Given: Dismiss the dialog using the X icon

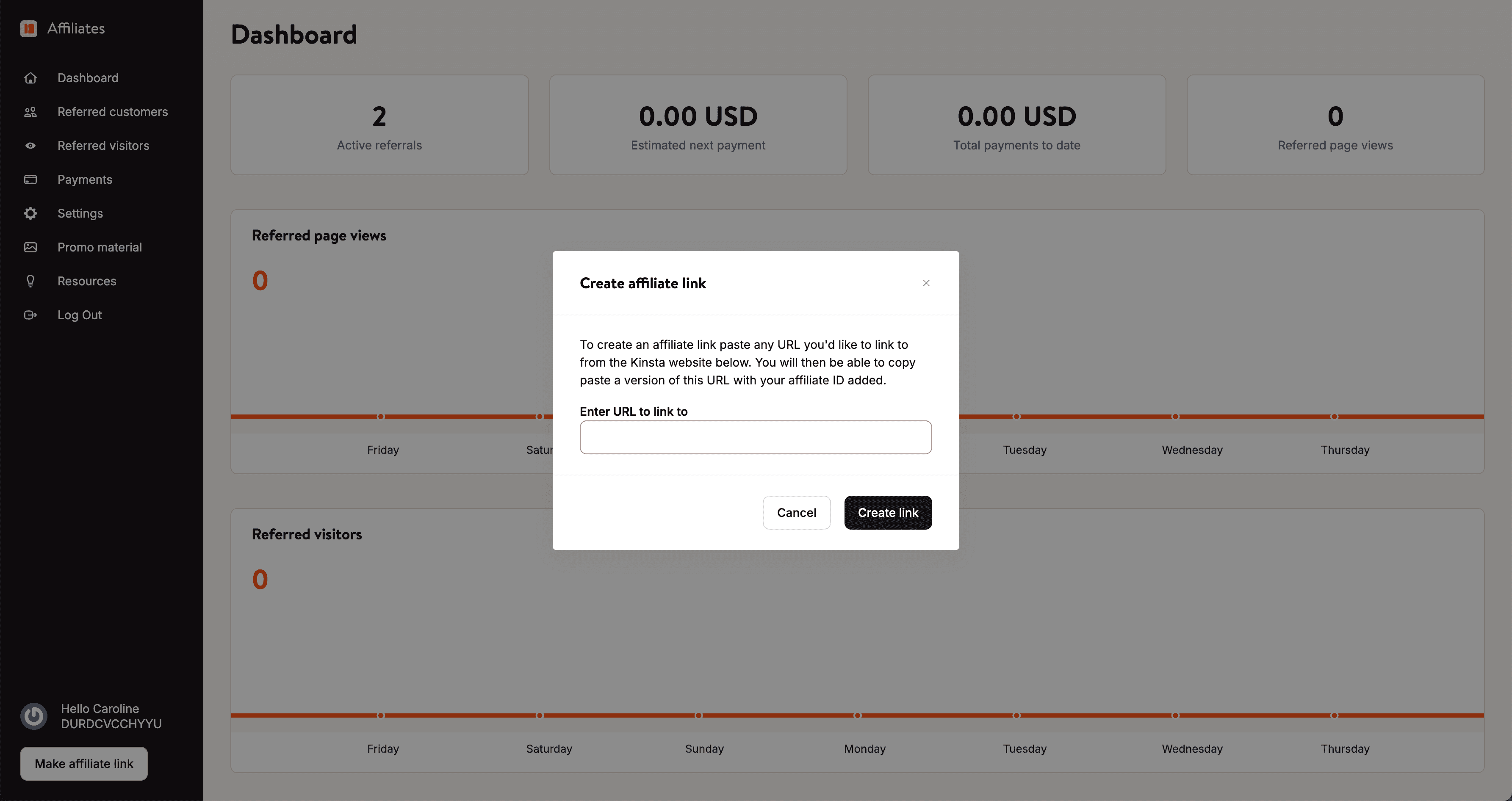Looking at the screenshot, I should [x=926, y=283].
